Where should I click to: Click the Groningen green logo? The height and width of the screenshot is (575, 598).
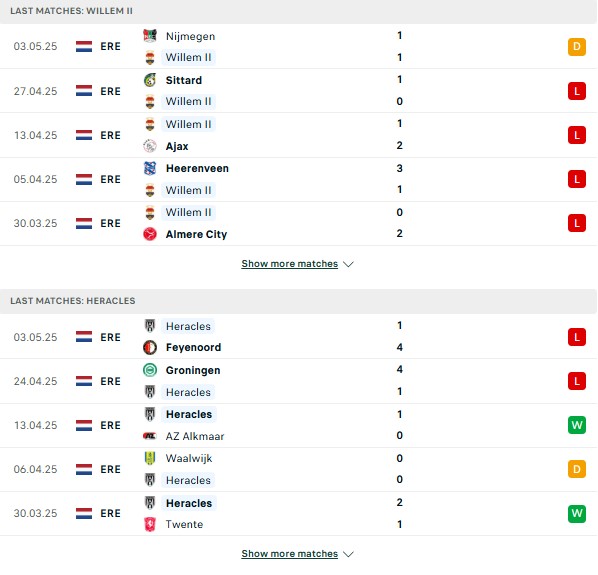(x=150, y=370)
